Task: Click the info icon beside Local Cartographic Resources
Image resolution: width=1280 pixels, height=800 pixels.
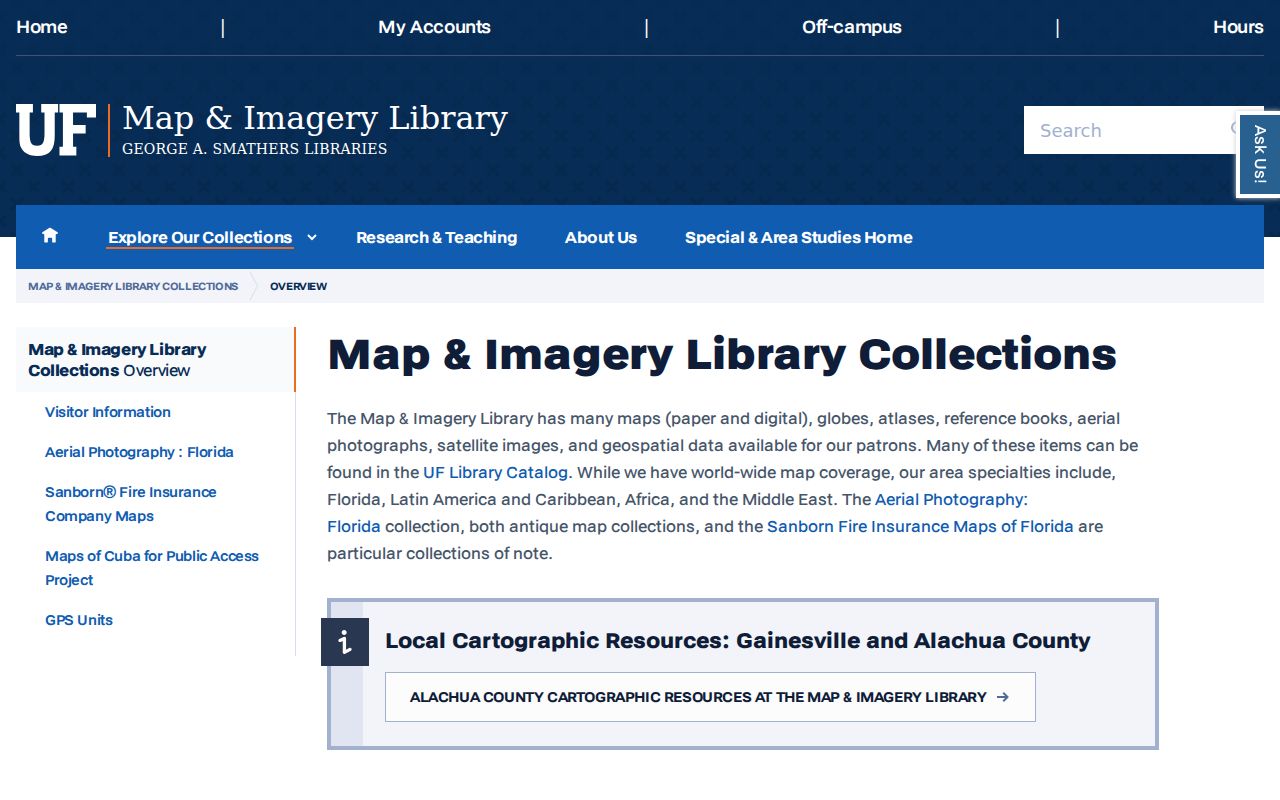Action: point(345,642)
